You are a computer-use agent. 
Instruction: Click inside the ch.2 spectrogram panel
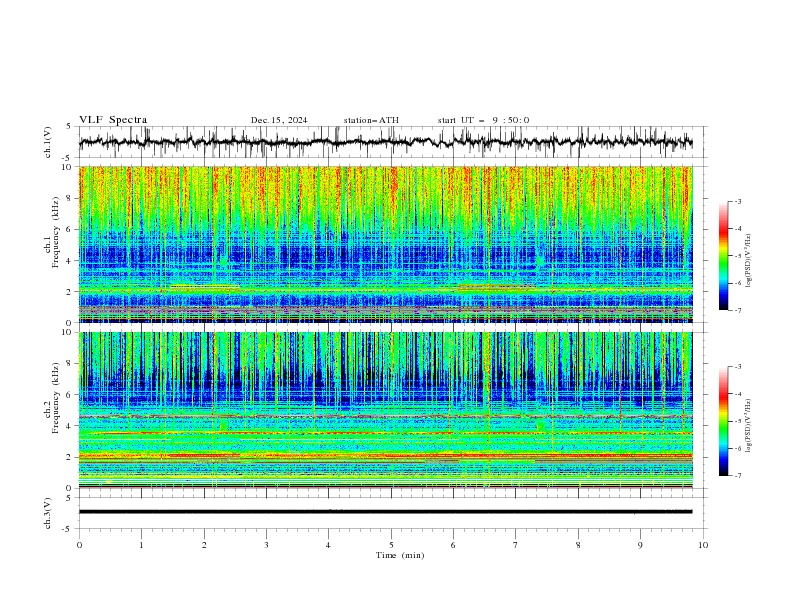385,410
